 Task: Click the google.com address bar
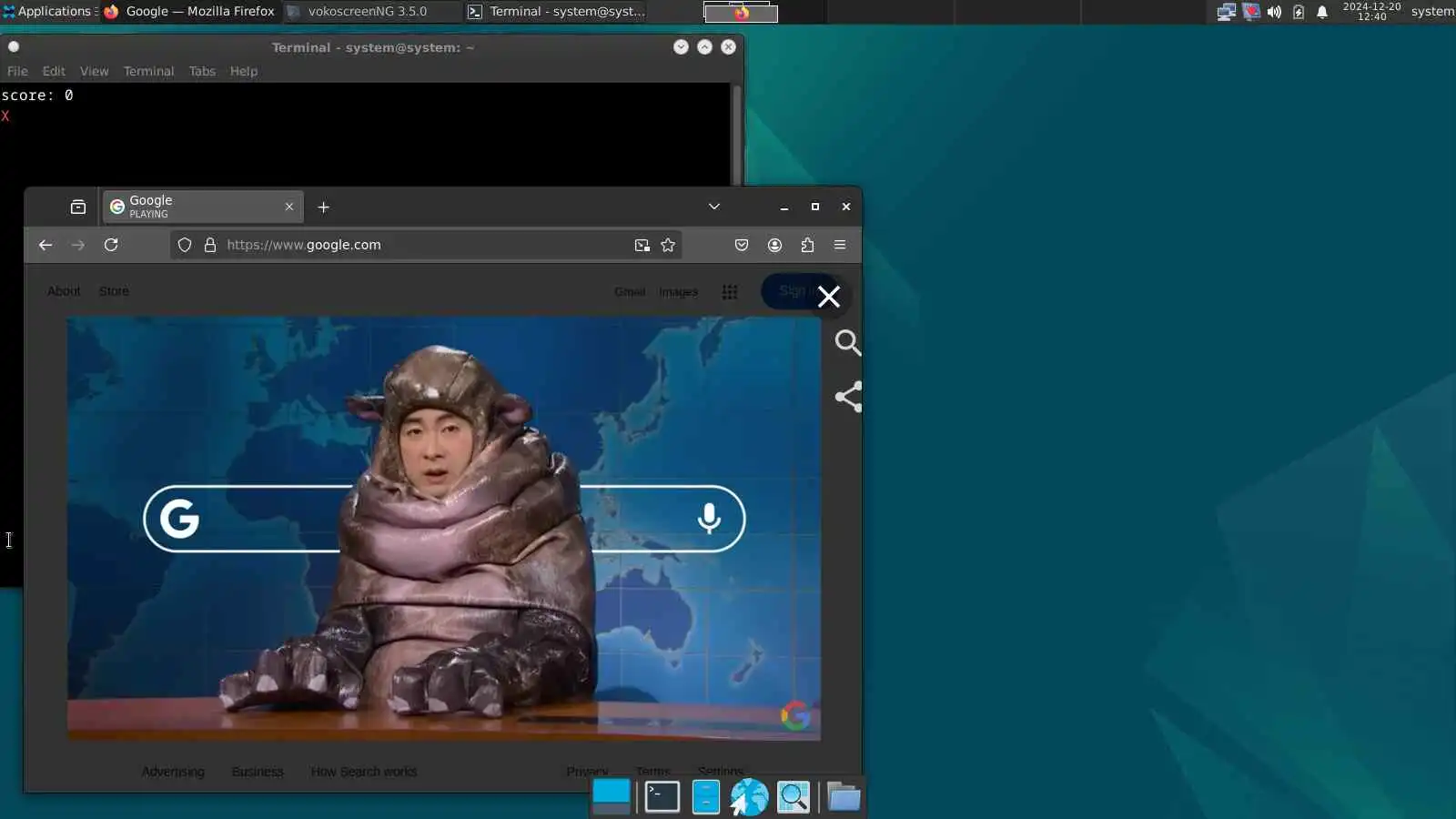click(x=426, y=245)
